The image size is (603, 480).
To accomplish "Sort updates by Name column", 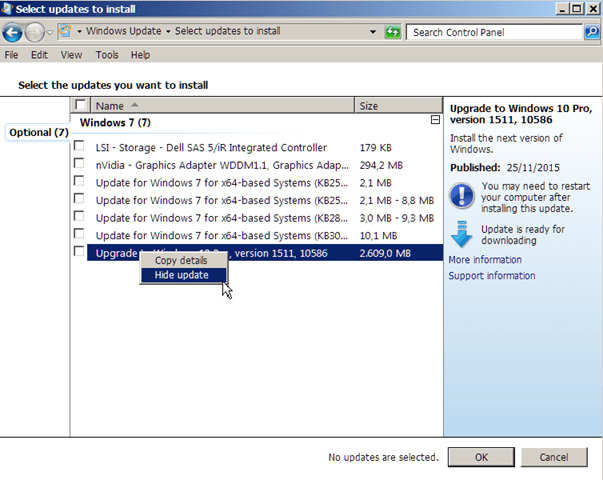I will (x=222, y=105).
